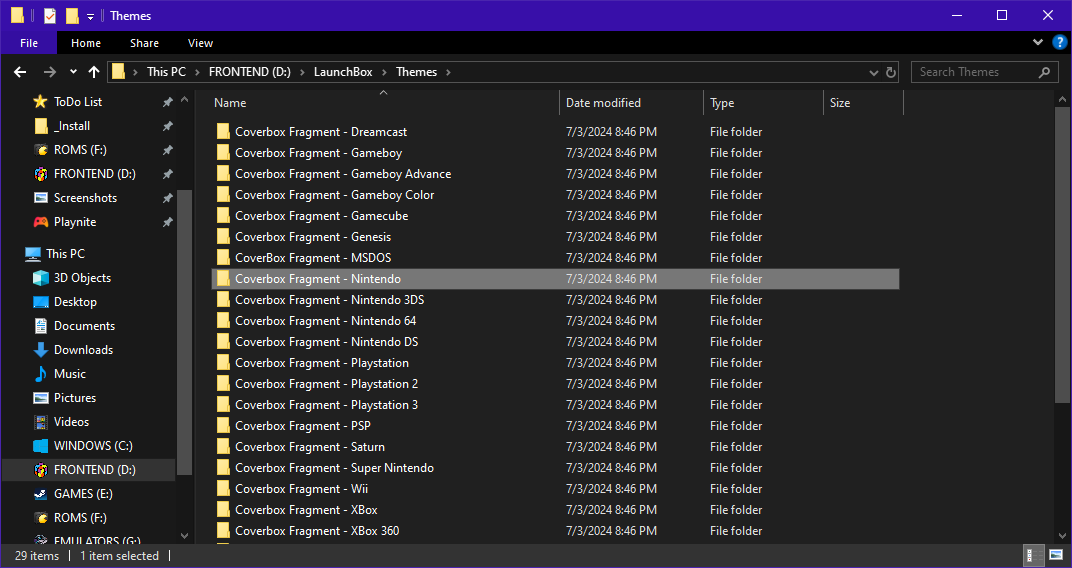Click the New folder quick access icon
Image resolution: width=1072 pixels, height=568 pixels.
coord(72,15)
